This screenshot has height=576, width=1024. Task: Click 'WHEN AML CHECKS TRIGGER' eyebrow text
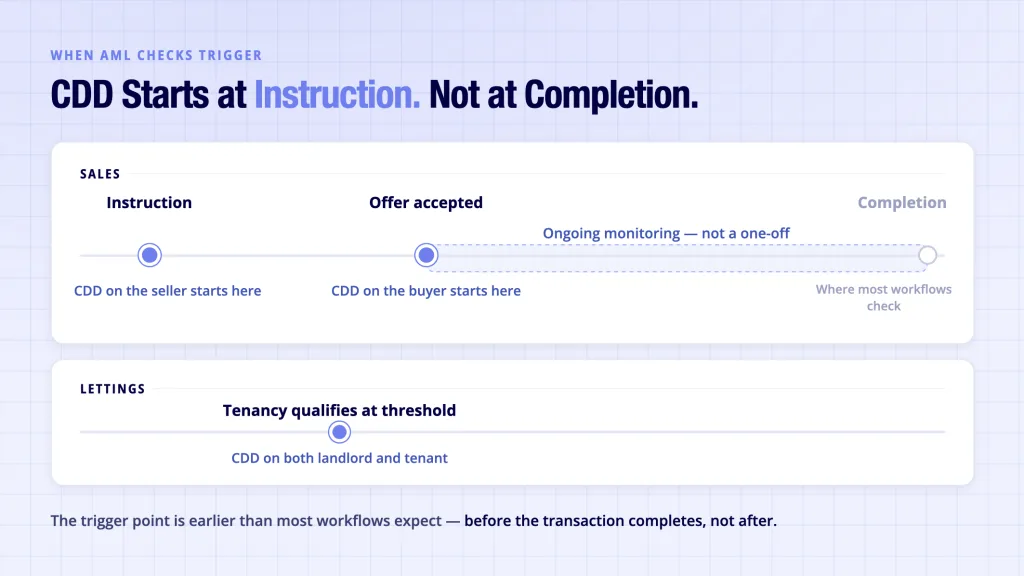[156, 56]
